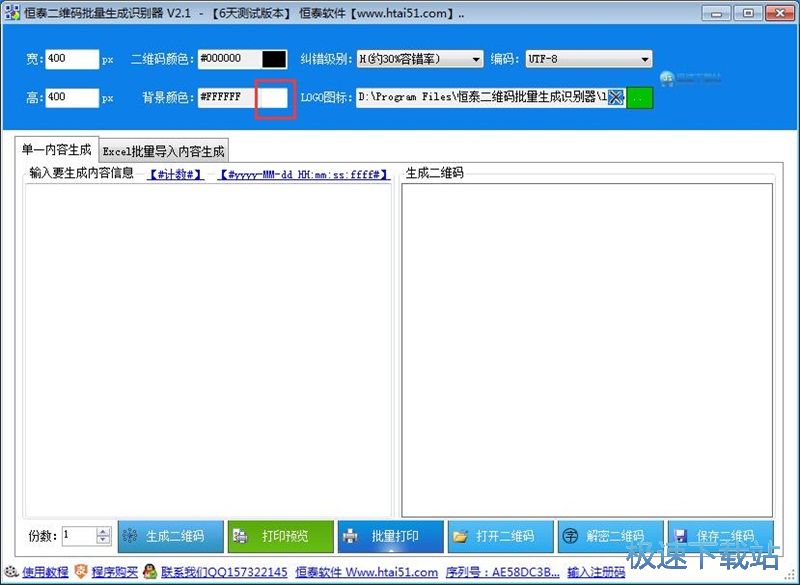
Task: Insert the 【#计数#】 placeholder link
Action: tap(176, 174)
